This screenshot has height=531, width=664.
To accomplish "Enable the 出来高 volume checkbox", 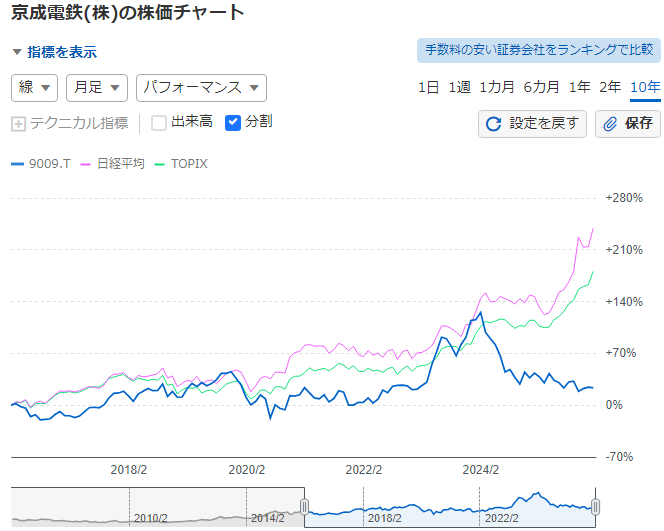I will point(158,122).
